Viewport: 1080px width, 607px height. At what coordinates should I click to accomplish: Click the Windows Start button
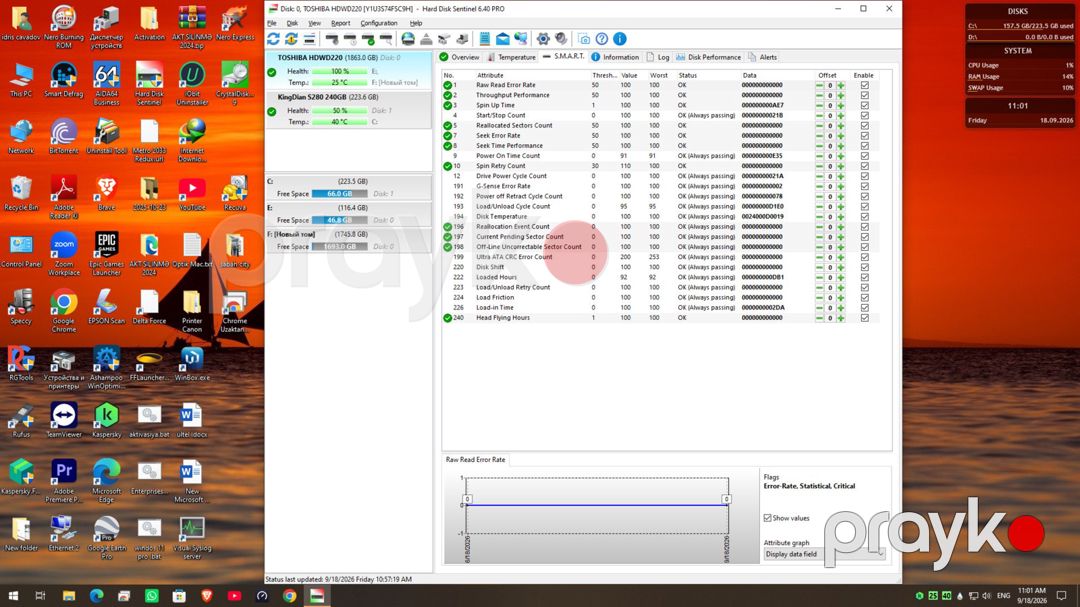click(x=13, y=596)
